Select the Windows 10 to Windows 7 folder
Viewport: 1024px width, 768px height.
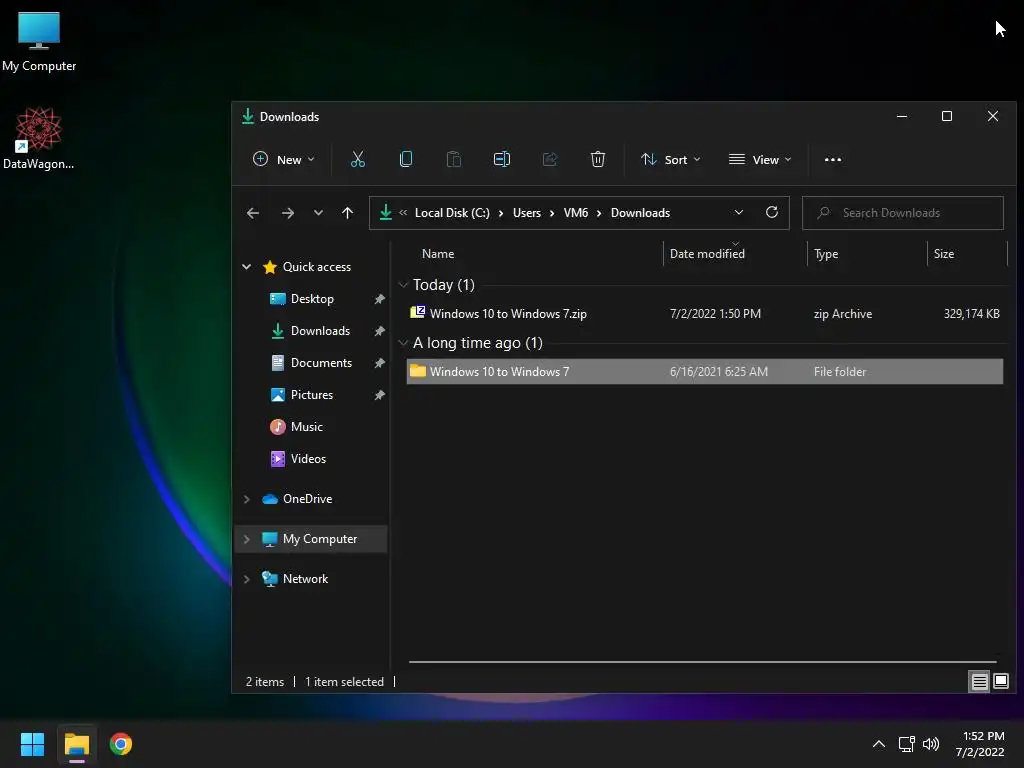click(705, 372)
